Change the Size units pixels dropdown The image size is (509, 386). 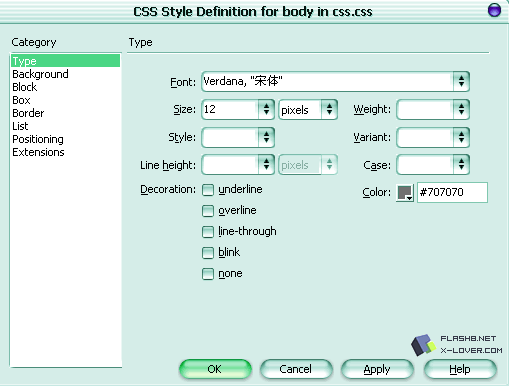coord(308,109)
